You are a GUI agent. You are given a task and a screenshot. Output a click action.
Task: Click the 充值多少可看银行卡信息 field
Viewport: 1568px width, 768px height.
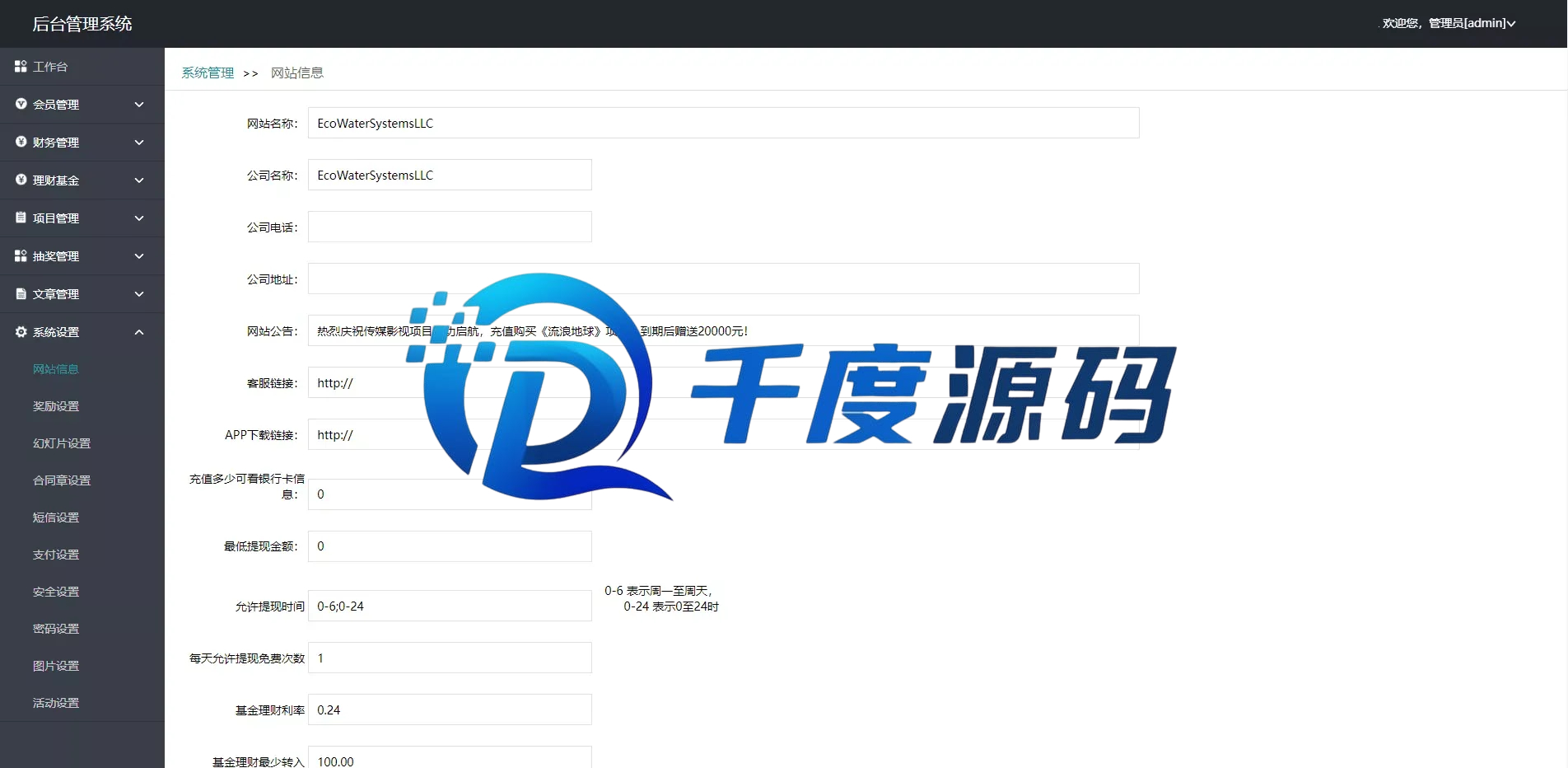450,494
